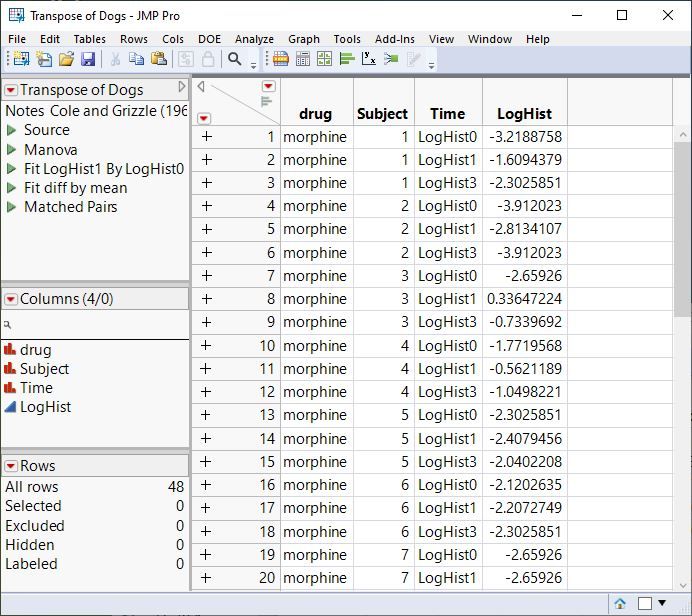692x616 pixels.
Task: Open Fit Y by X toolbar icon
Action: coord(369,59)
